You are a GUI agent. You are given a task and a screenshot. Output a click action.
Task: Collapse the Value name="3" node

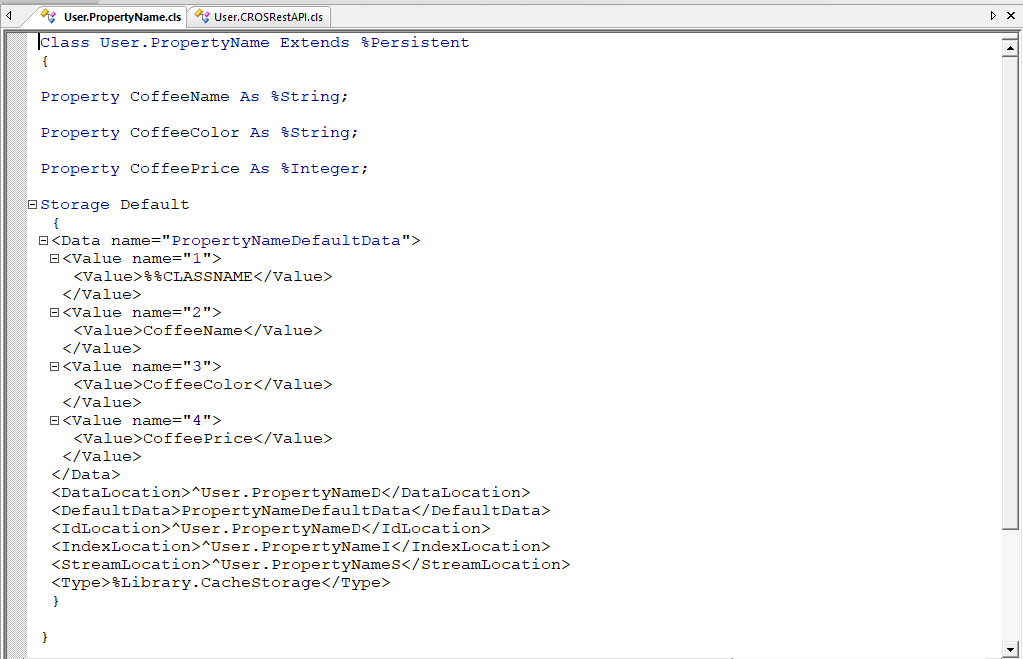pos(54,367)
